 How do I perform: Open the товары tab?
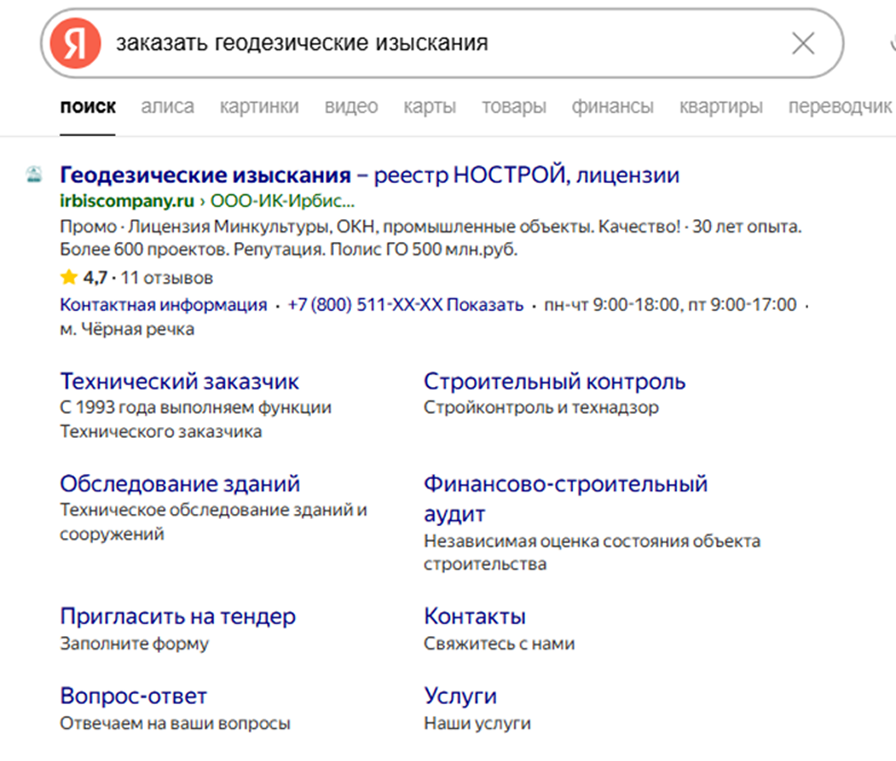[513, 105]
